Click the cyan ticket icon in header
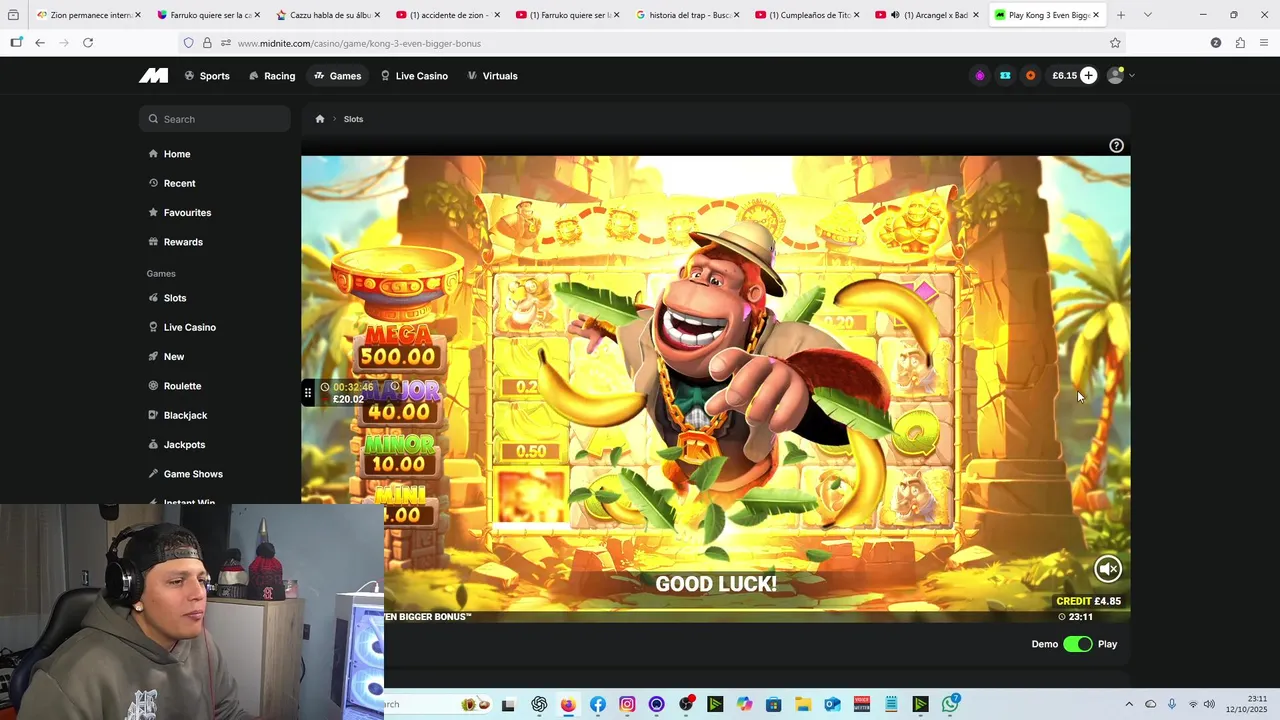1280x720 pixels. (1005, 76)
